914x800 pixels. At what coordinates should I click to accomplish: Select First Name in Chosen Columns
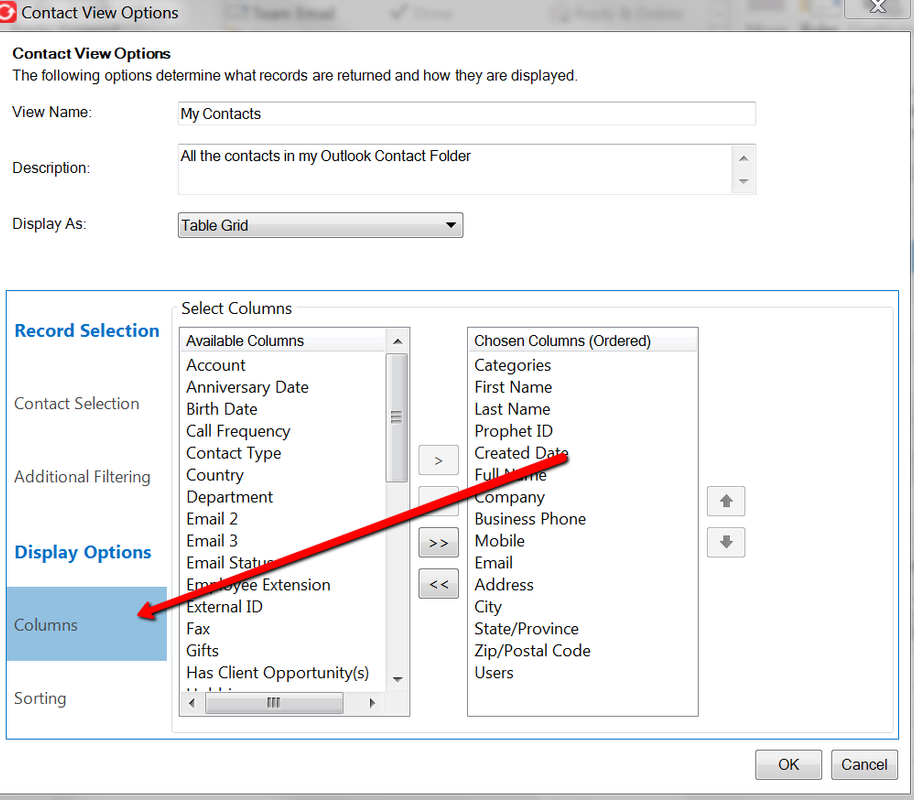[513, 387]
